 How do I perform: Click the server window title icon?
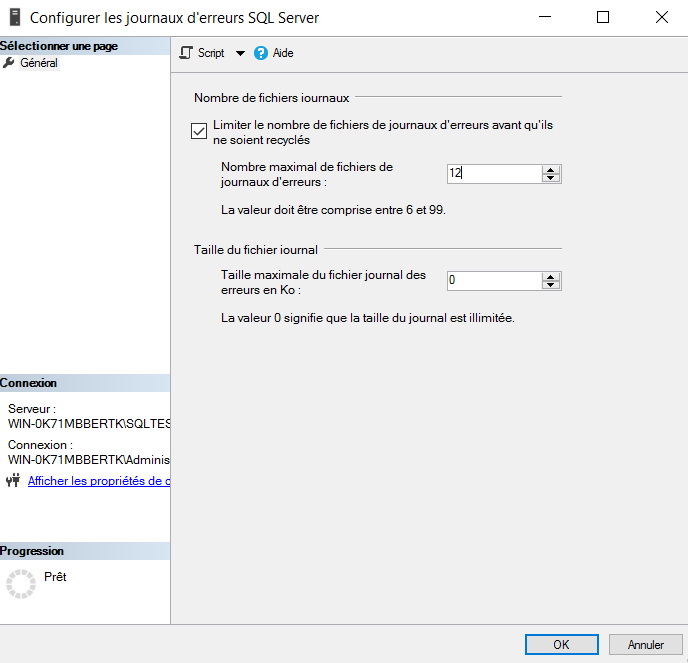pyautogui.click(x=14, y=17)
